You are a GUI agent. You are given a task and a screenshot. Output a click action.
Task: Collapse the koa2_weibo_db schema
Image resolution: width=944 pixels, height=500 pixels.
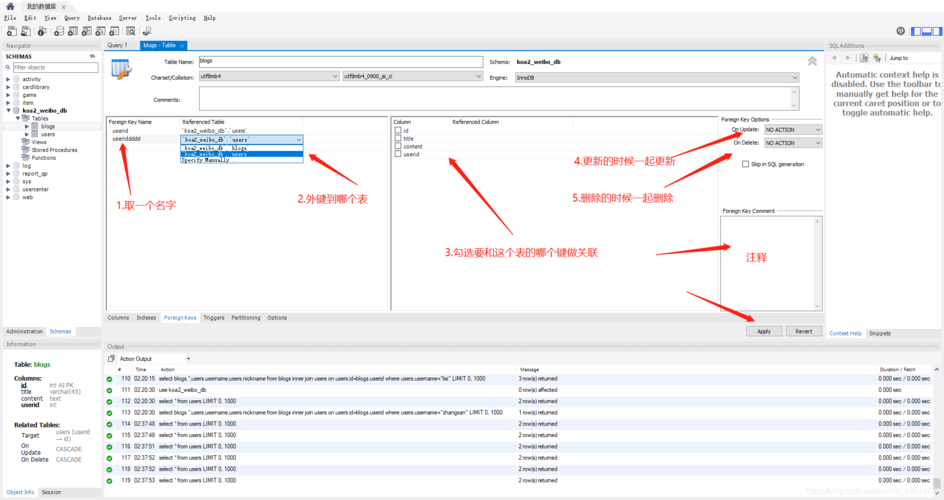(x=8, y=111)
